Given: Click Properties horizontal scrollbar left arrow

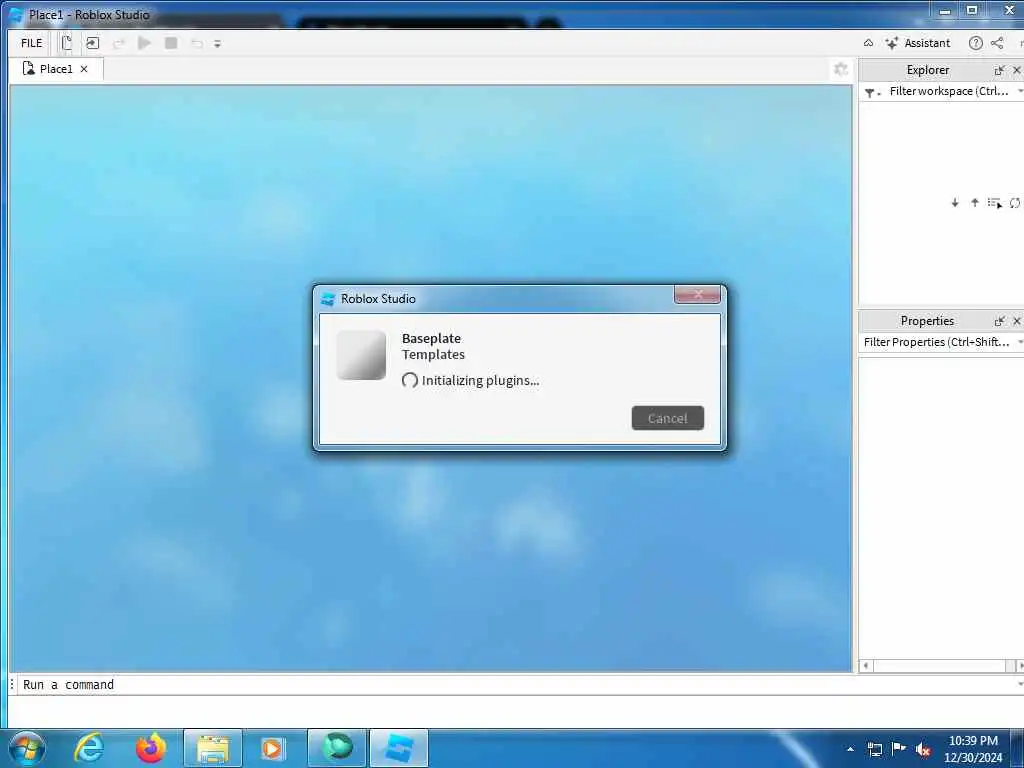Looking at the screenshot, I should tap(866, 666).
